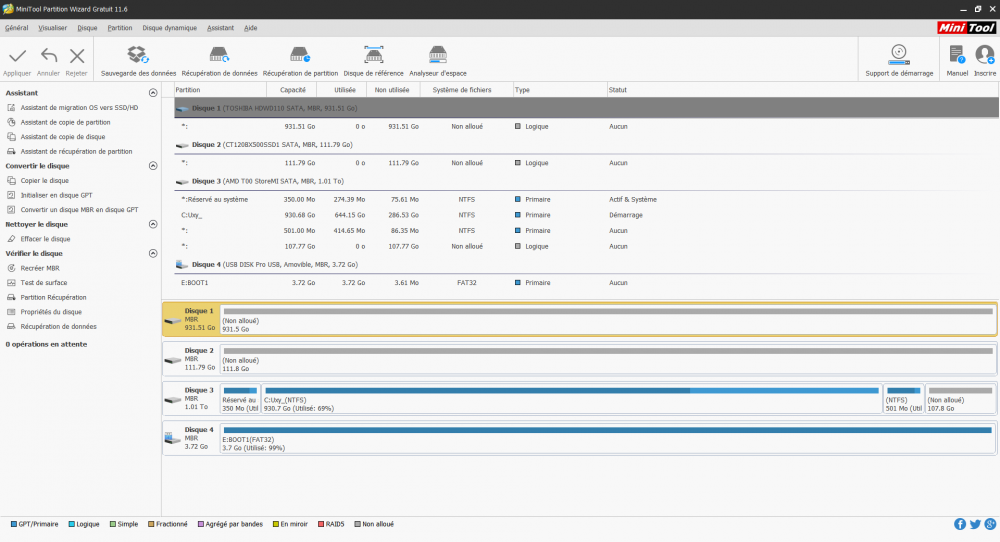Sort by Système de fichiers column header
The height and width of the screenshot is (542, 1000).
(467, 90)
